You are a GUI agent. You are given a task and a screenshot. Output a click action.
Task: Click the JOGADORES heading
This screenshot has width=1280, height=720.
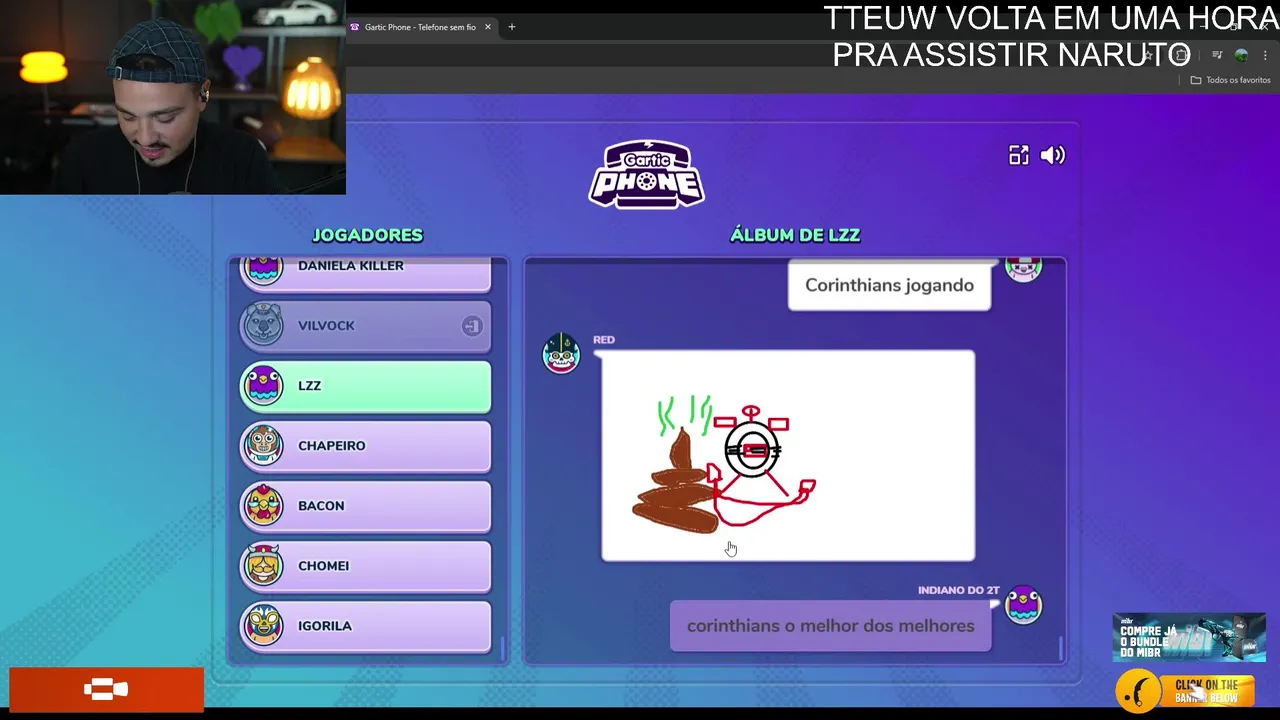367,235
